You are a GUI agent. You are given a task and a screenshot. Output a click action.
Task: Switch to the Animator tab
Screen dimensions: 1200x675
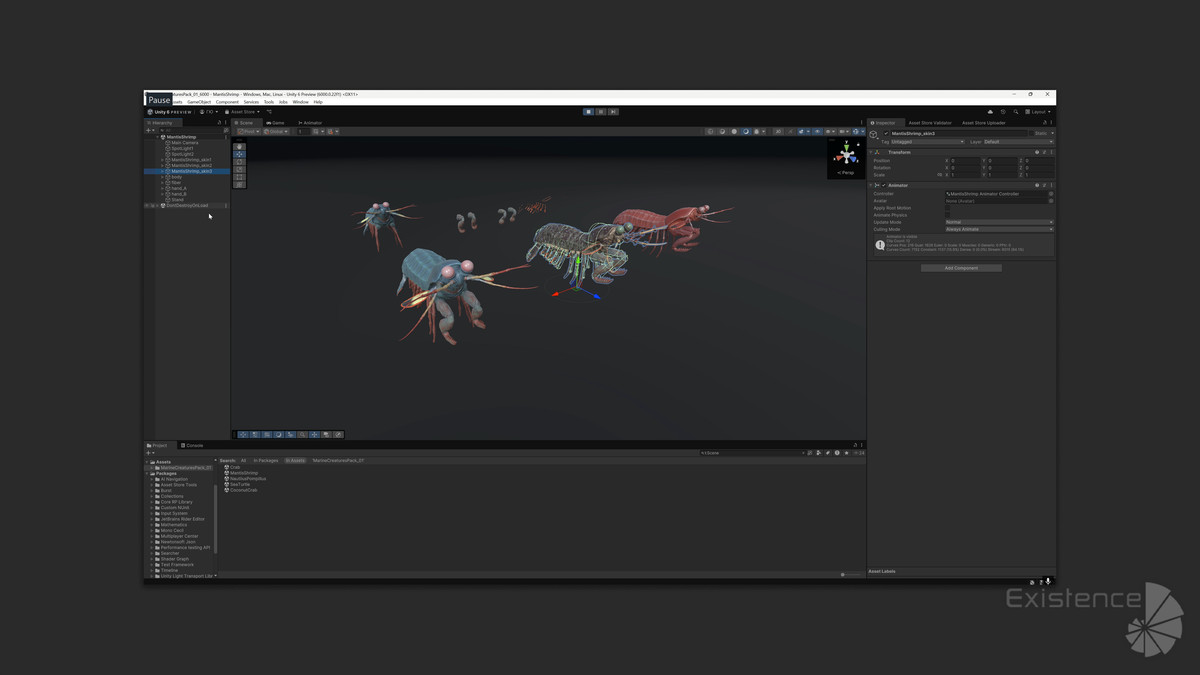[310, 123]
